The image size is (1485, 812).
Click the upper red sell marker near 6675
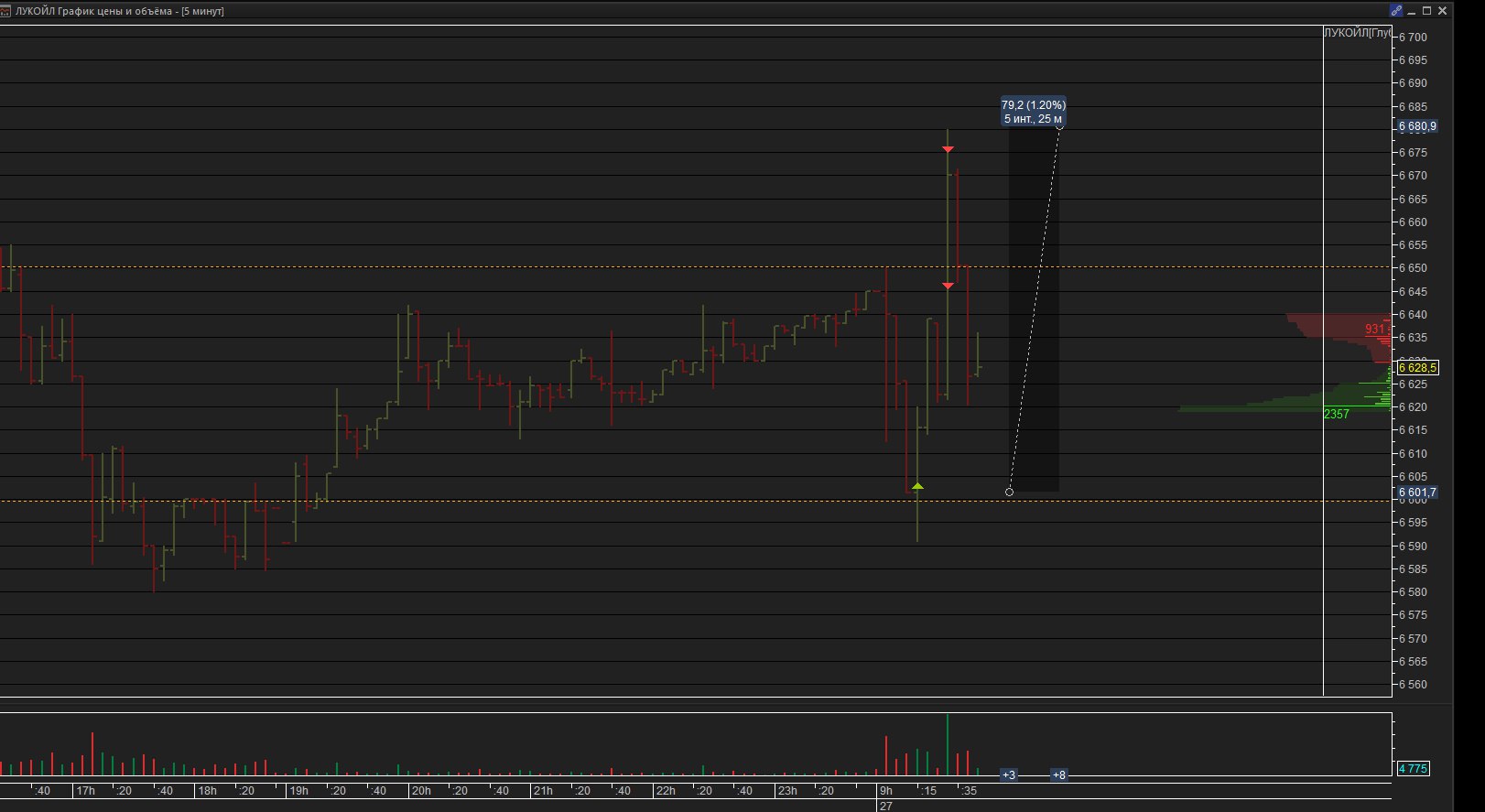948,149
